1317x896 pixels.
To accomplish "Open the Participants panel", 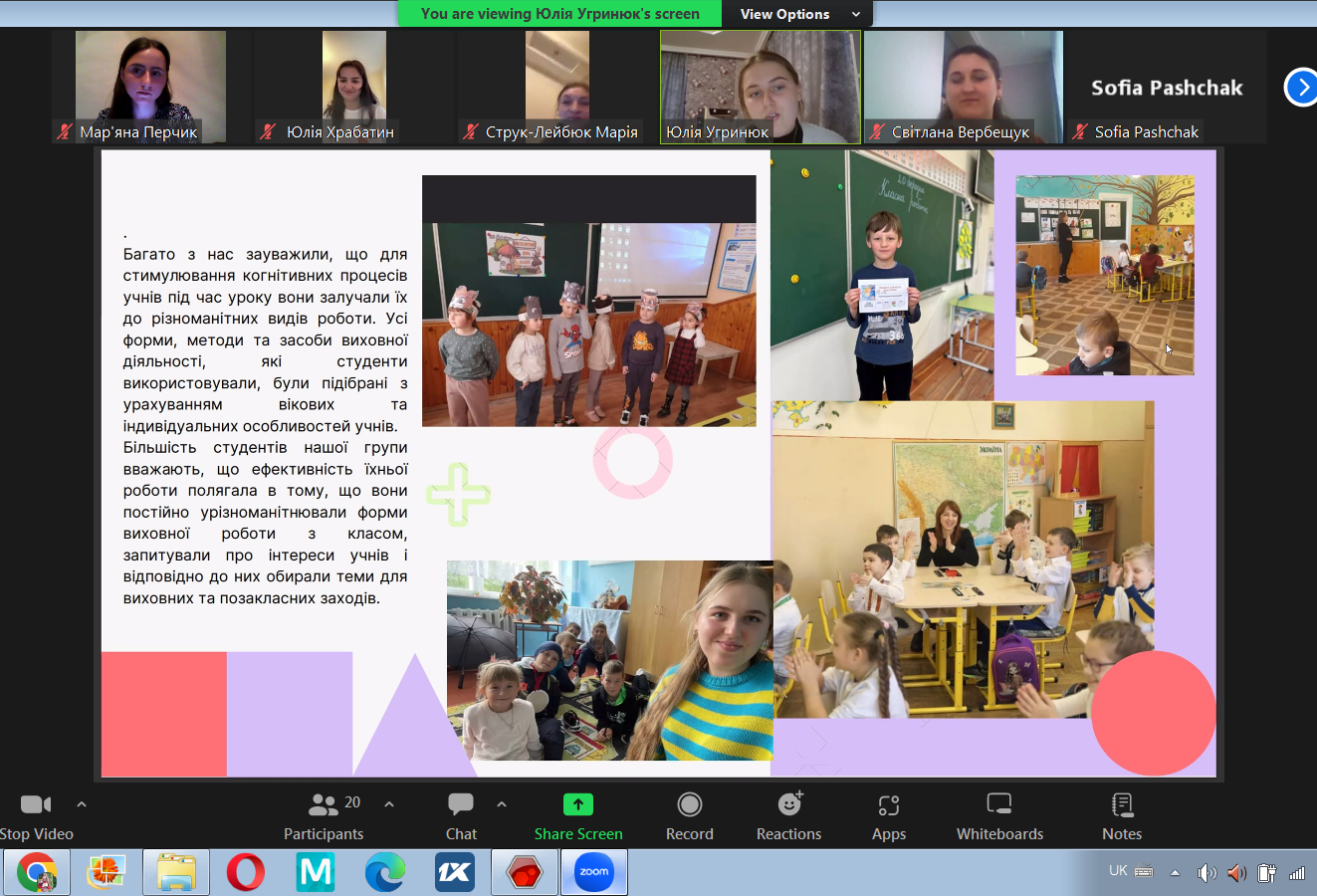I will click(324, 815).
